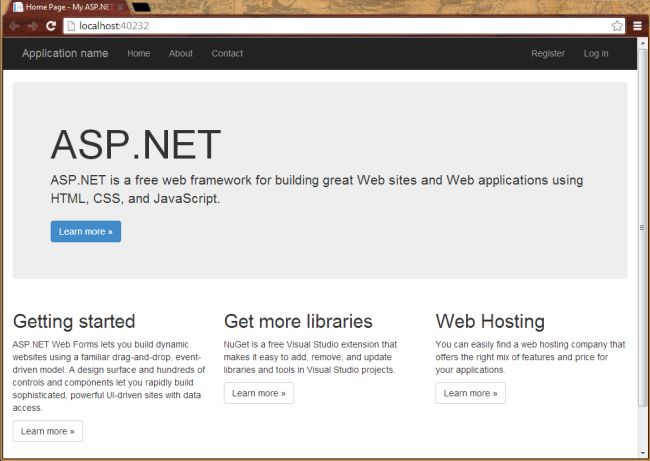Open the Chrome hamburger menu
The image size is (650, 461).
tap(638, 26)
